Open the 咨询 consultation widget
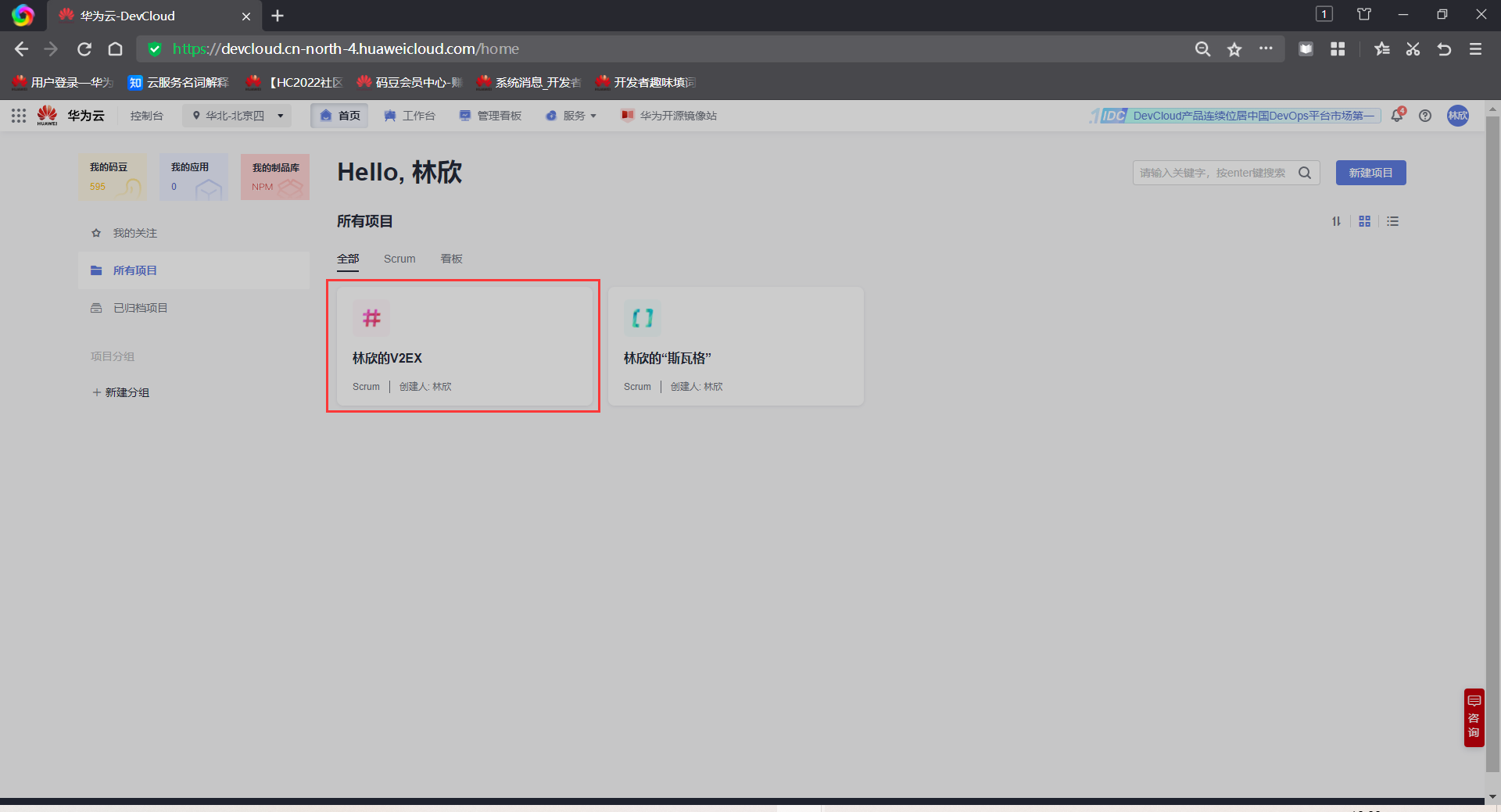1501x812 pixels. pos(1474,717)
